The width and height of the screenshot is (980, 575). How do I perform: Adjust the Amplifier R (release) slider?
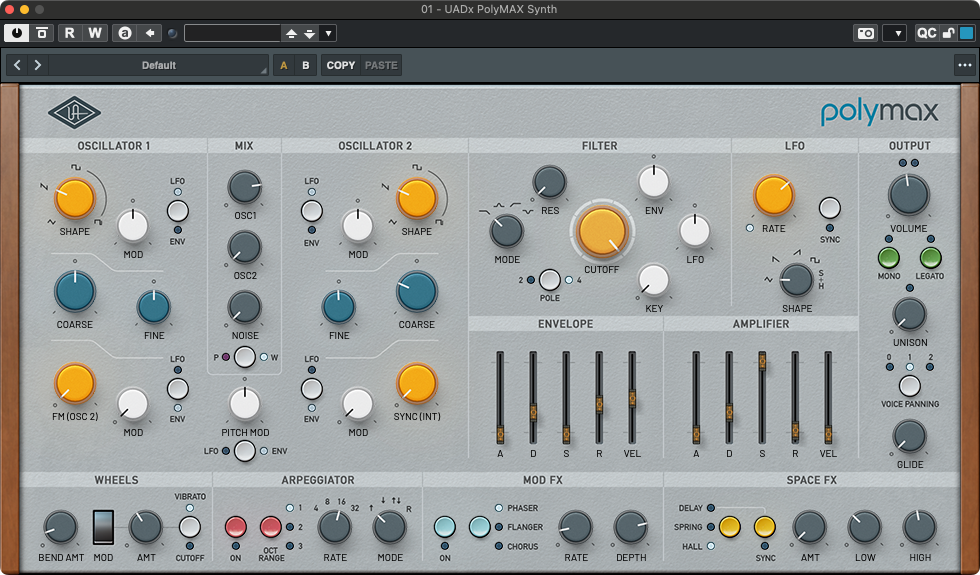click(795, 430)
